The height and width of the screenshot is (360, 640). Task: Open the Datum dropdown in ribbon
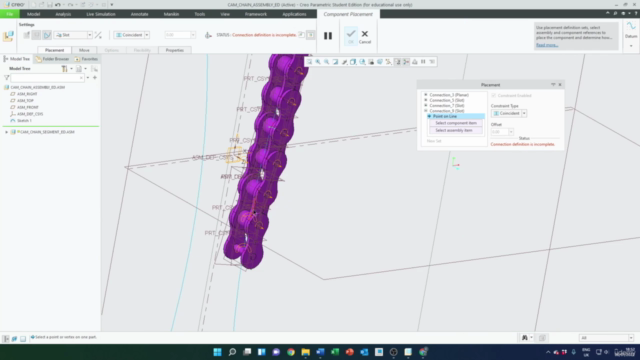(x=631, y=46)
